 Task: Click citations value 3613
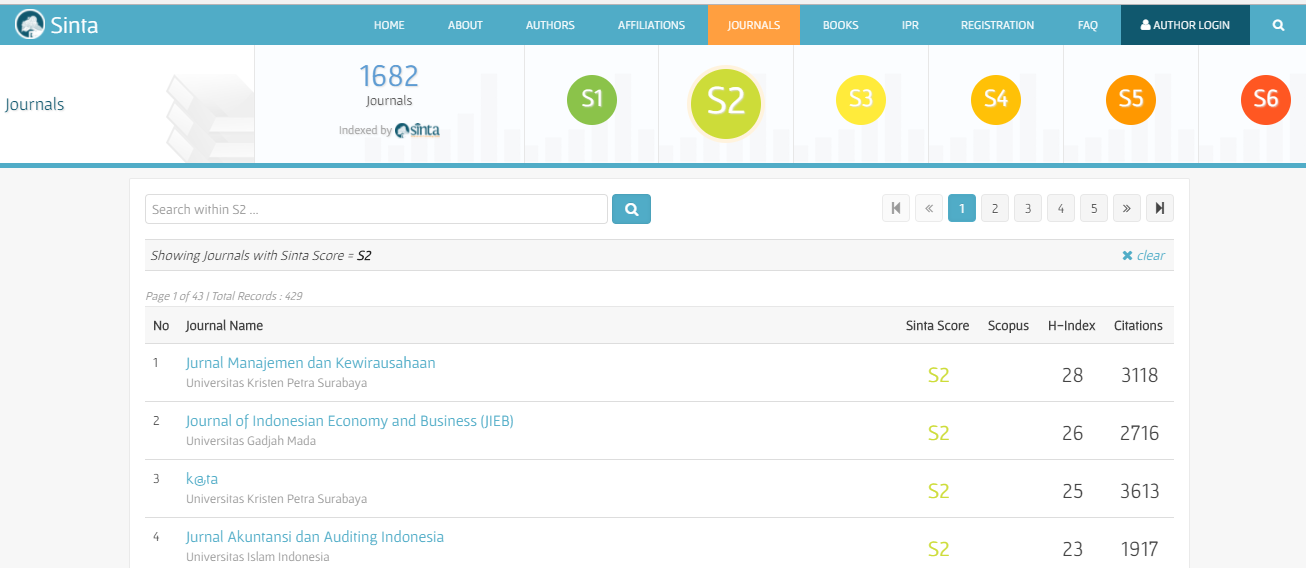pyautogui.click(x=1139, y=491)
